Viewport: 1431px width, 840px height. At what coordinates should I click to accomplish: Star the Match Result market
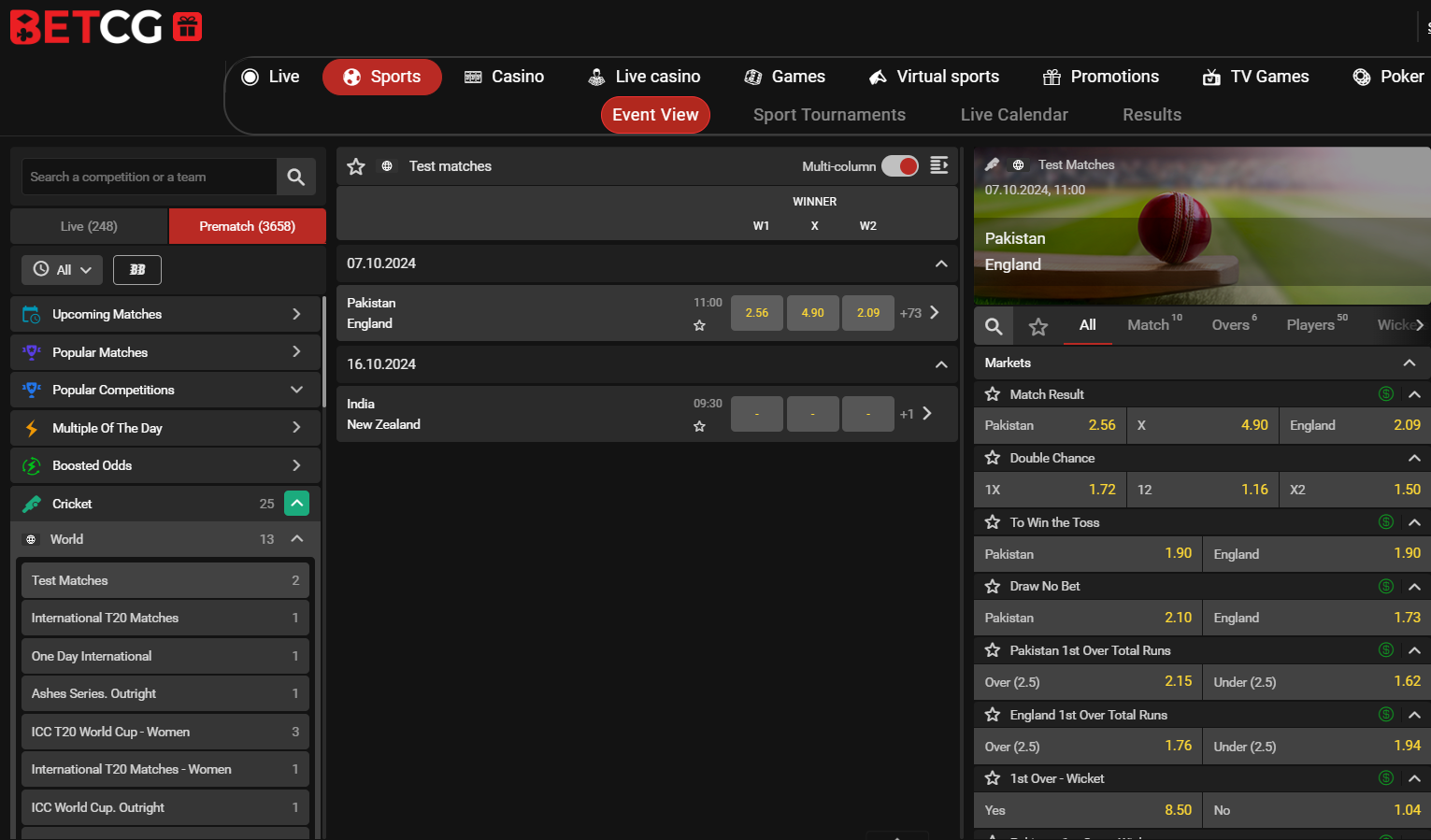point(993,394)
